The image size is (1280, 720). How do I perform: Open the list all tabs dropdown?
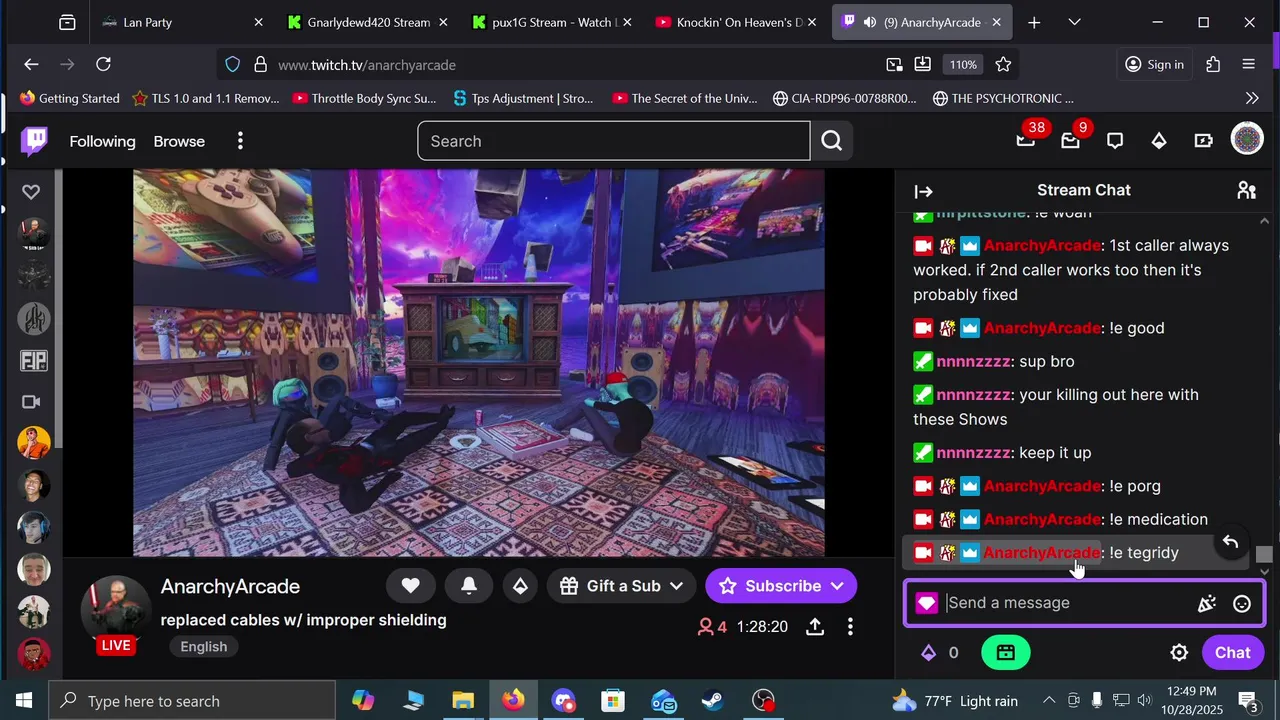click(1074, 22)
